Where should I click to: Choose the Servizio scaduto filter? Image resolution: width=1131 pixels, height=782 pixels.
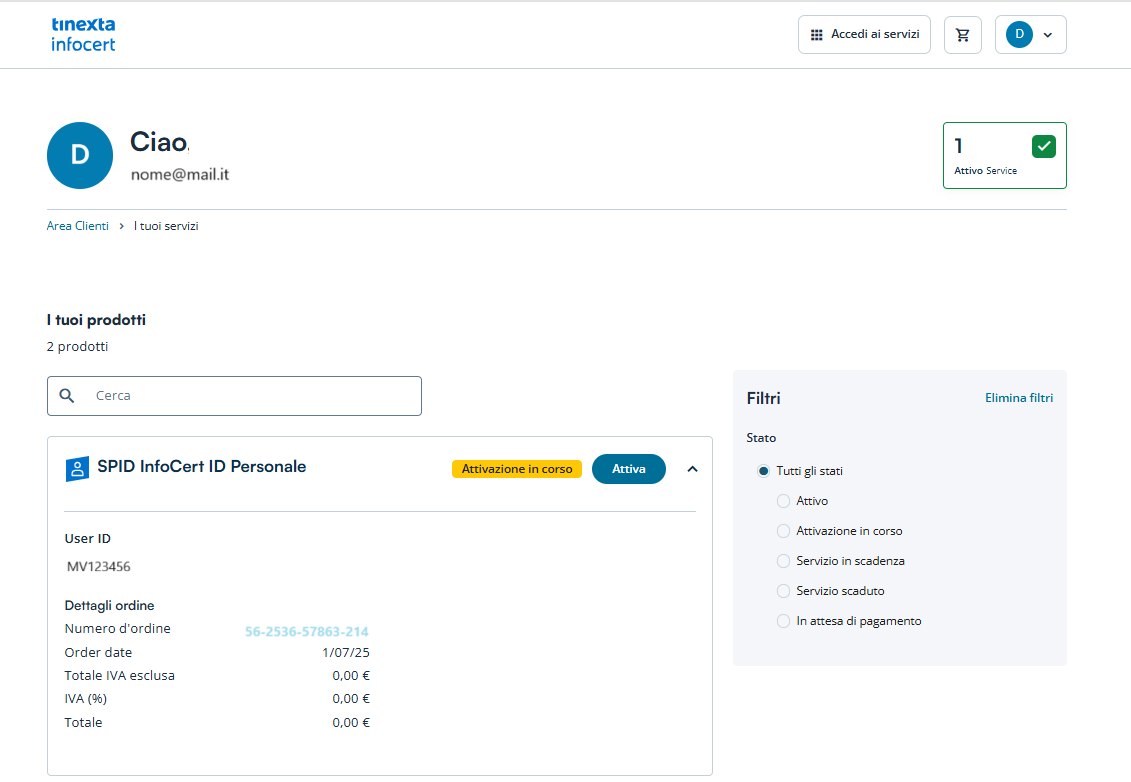pyautogui.click(x=784, y=591)
